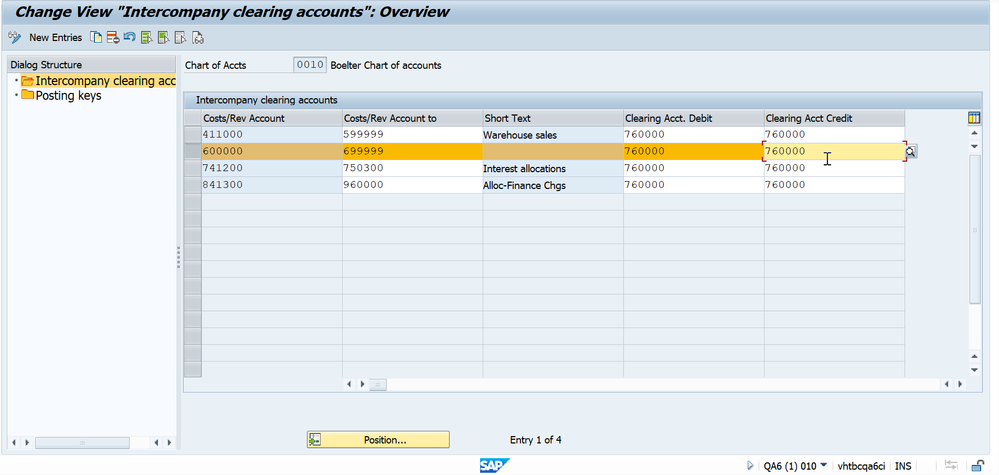Image resolution: width=999 pixels, height=475 pixels.
Task: Click cell 750300 in Costs/Rev Account to
Action: point(412,168)
